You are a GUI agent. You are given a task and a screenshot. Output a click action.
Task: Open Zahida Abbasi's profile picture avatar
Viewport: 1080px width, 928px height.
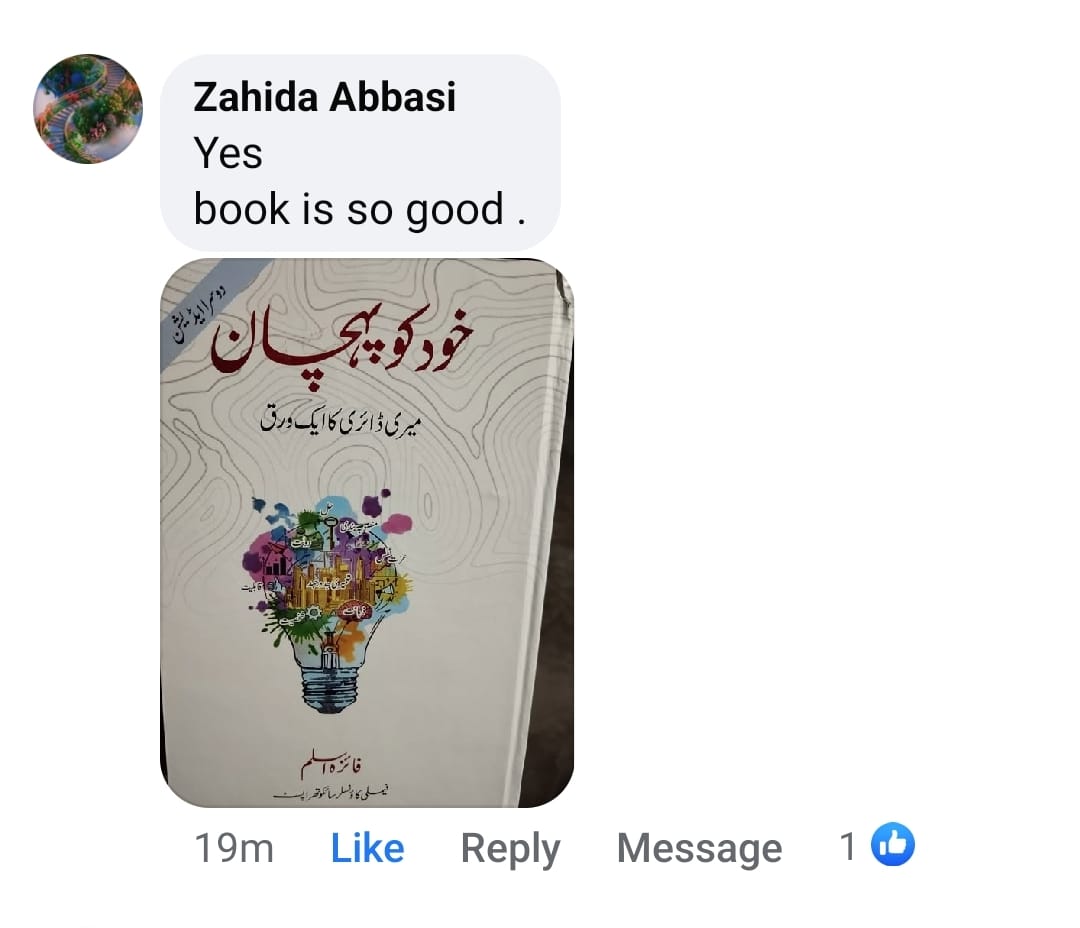pyautogui.click(x=87, y=109)
